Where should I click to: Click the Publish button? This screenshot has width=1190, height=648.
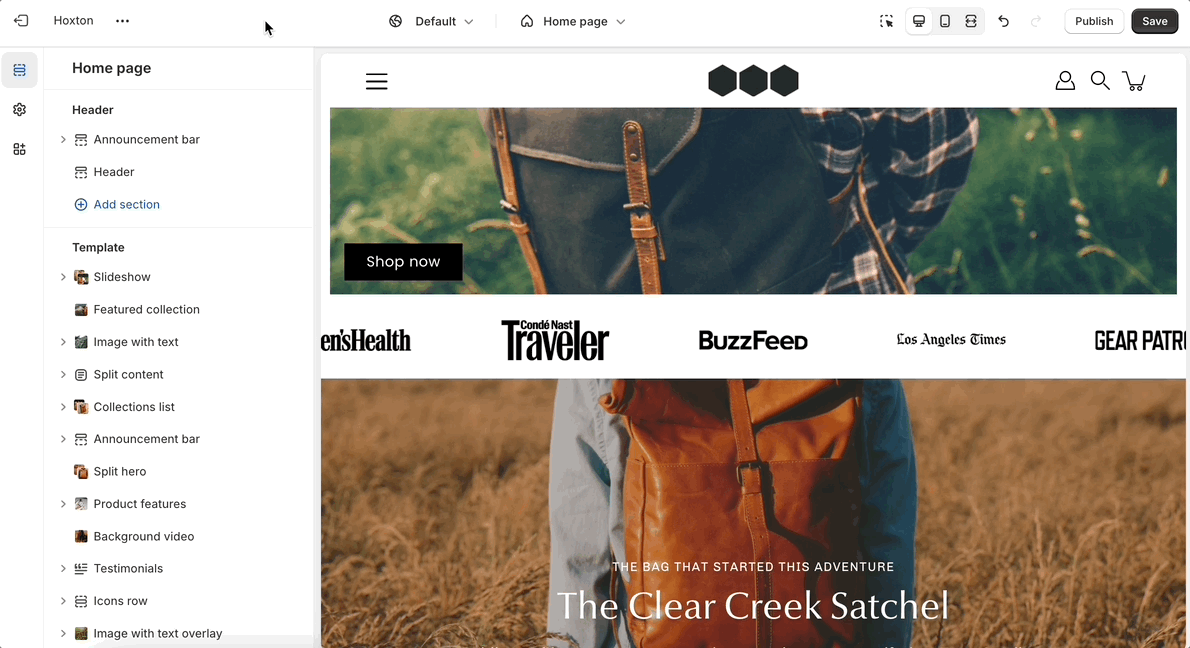[x=1094, y=21]
